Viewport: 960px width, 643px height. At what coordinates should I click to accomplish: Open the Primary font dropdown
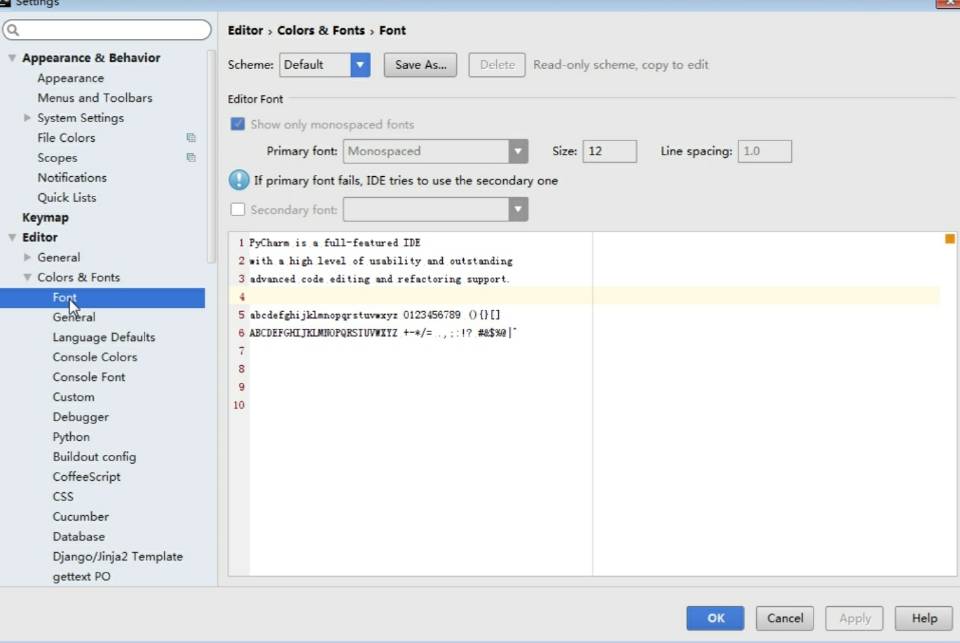coord(518,151)
